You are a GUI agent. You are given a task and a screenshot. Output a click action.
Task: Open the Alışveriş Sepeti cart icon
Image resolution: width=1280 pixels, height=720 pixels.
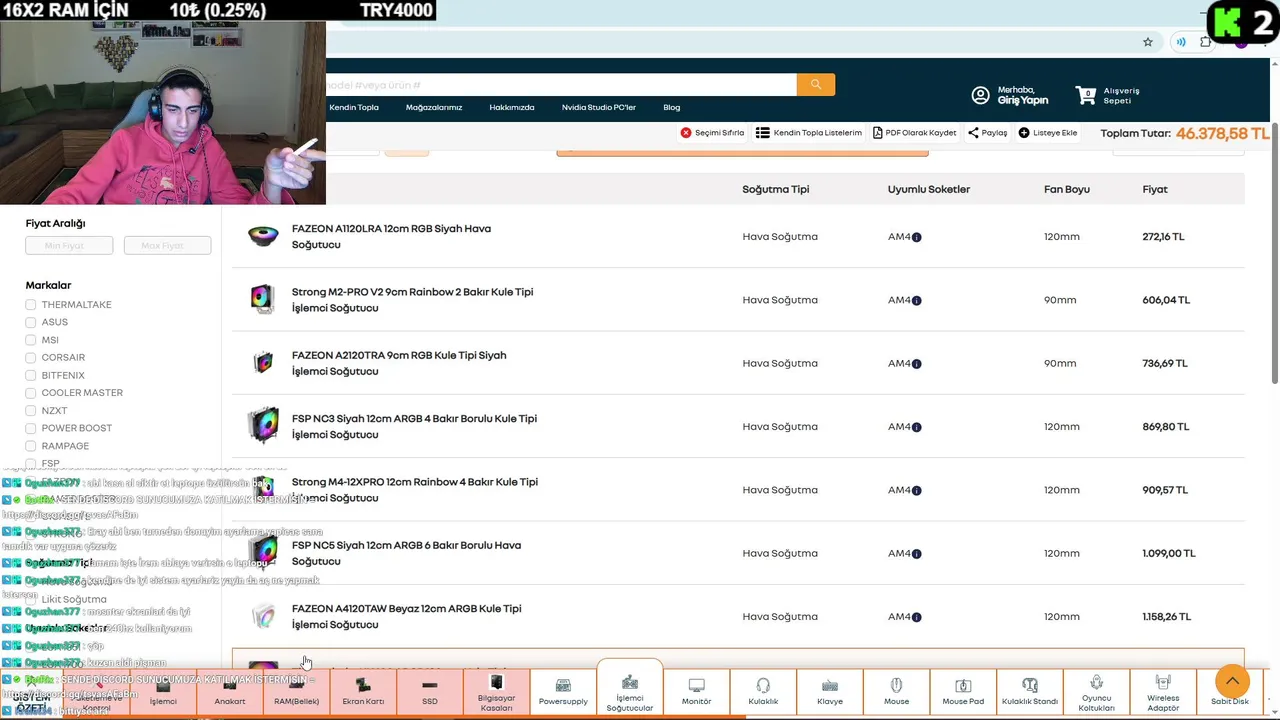[x=1086, y=95]
